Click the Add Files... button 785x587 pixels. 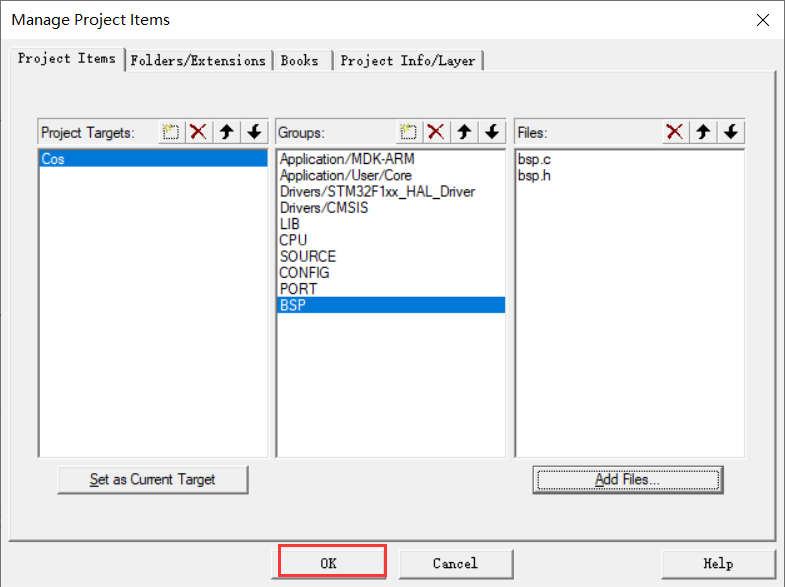pyautogui.click(x=628, y=479)
